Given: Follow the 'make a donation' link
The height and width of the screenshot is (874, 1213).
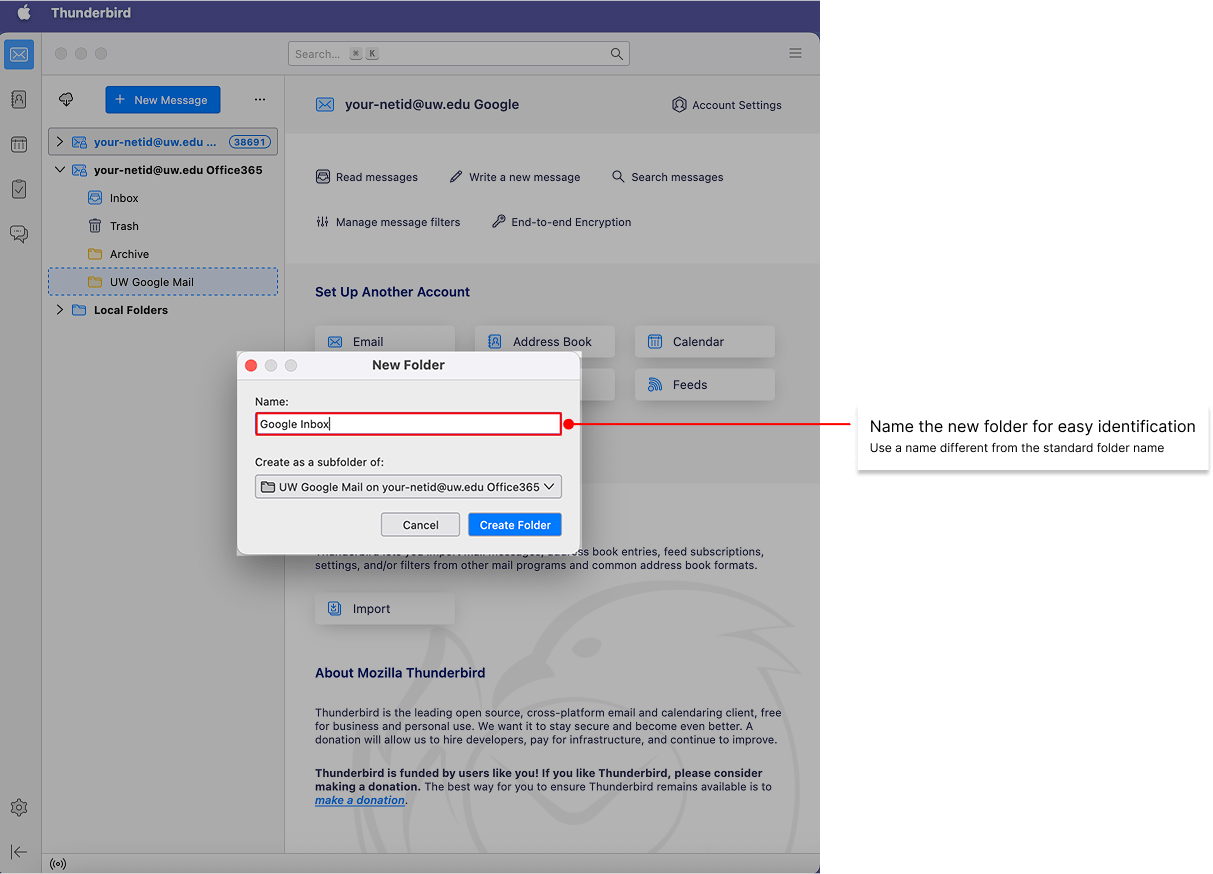Looking at the screenshot, I should (359, 800).
